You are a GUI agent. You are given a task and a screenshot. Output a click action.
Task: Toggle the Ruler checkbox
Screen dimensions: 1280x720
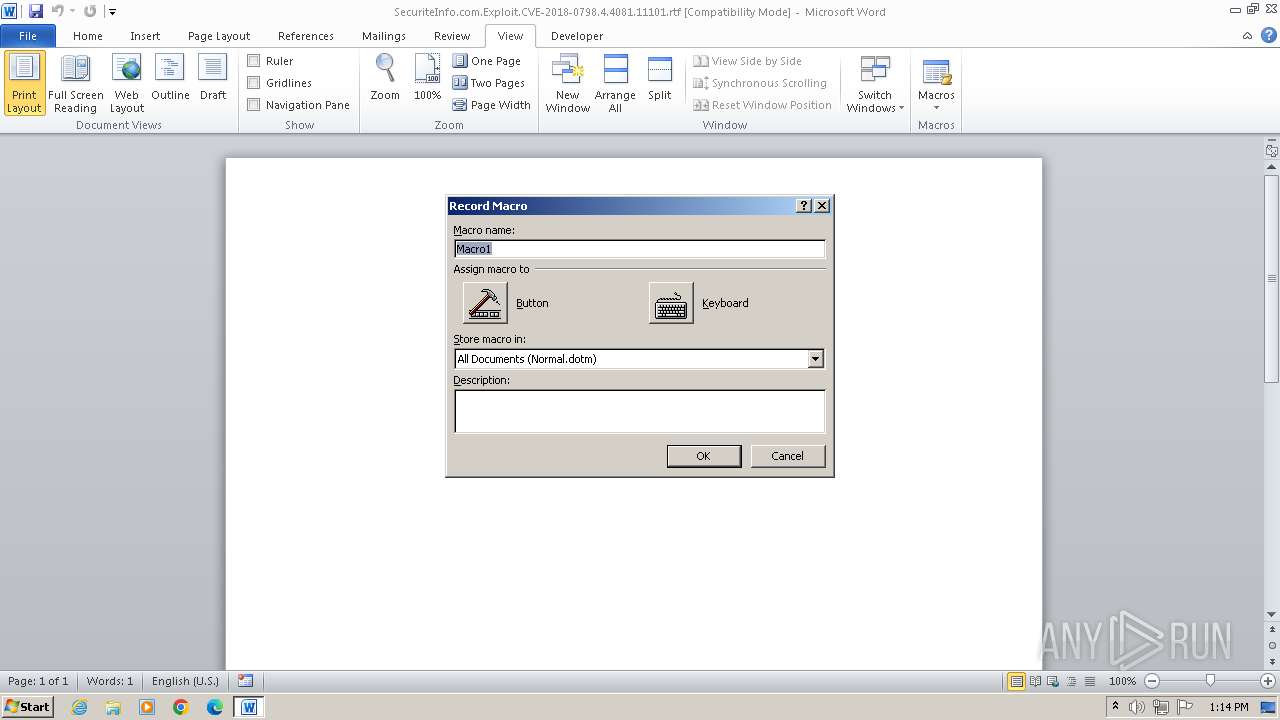254,61
